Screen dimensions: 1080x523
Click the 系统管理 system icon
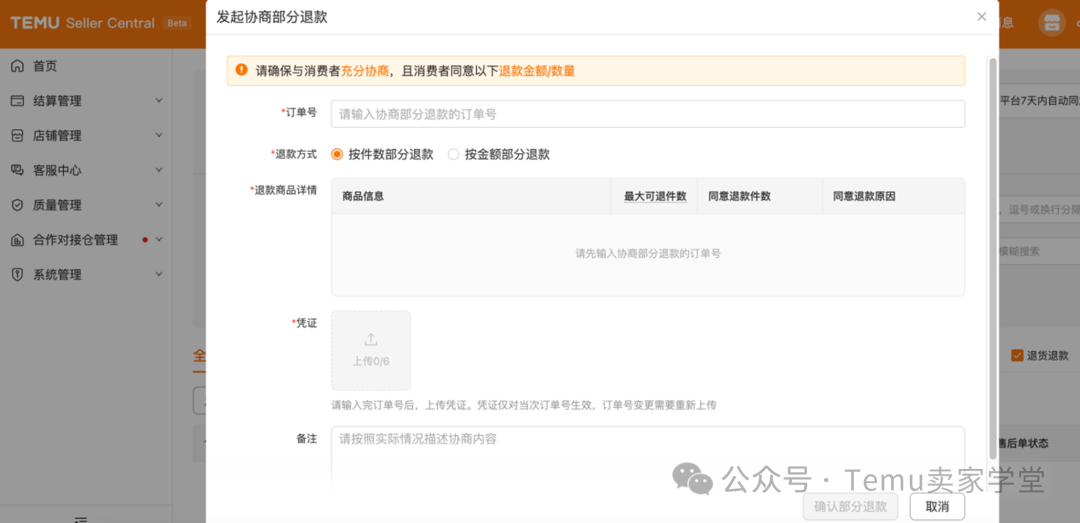(17, 275)
